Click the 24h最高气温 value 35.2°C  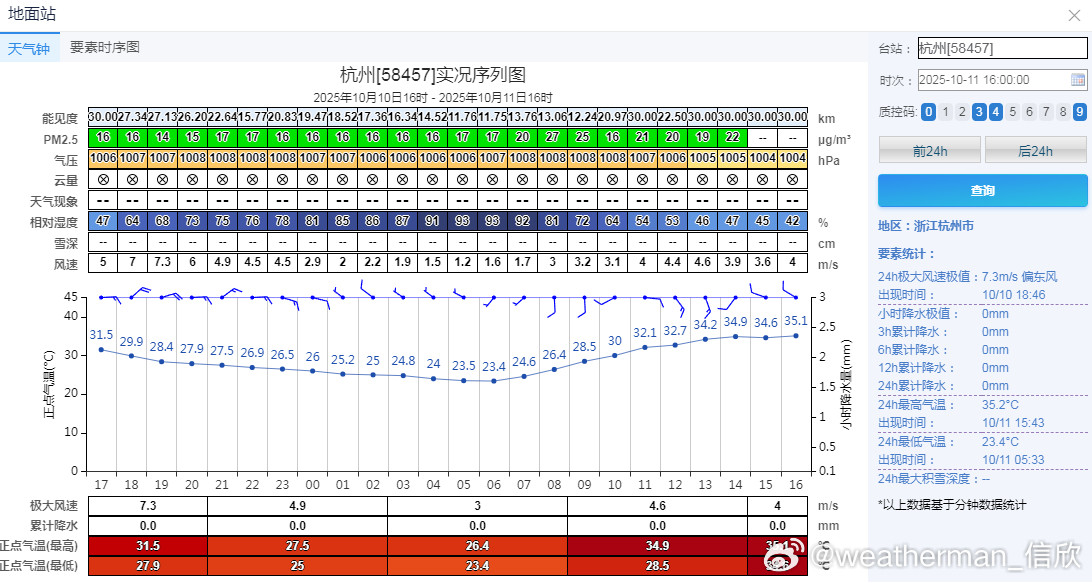[x=1000, y=405]
